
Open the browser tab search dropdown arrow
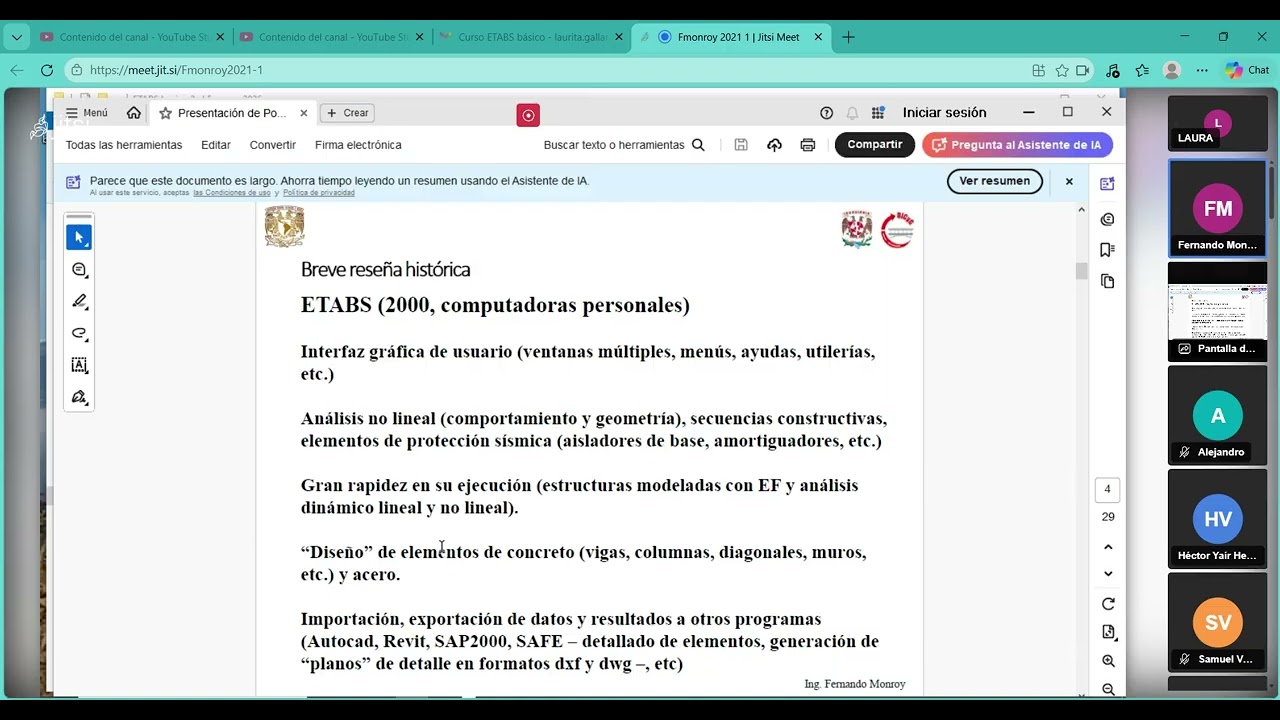tap(16, 37)
